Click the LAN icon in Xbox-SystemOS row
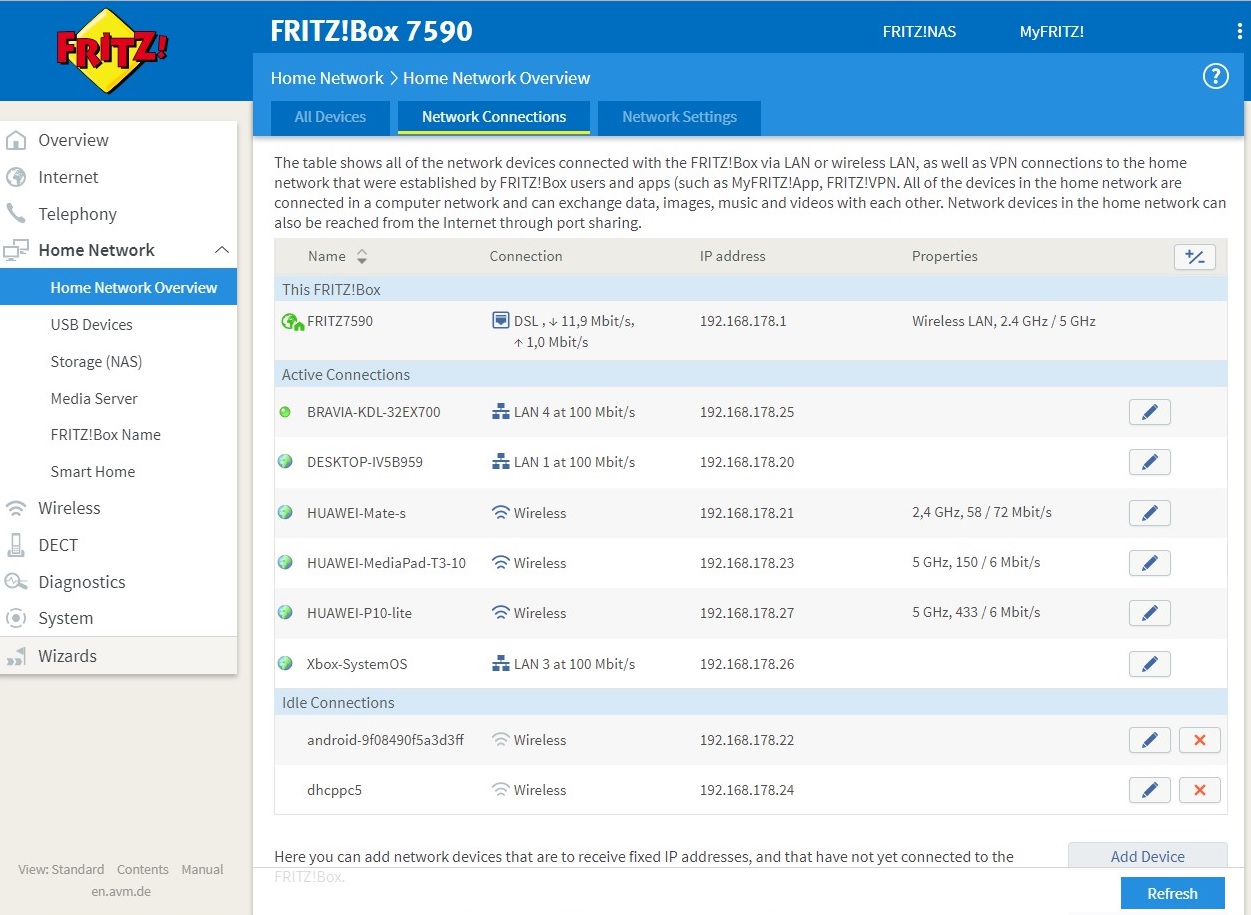Screen dimensions: 1251x915 click(x=501, y=664)
